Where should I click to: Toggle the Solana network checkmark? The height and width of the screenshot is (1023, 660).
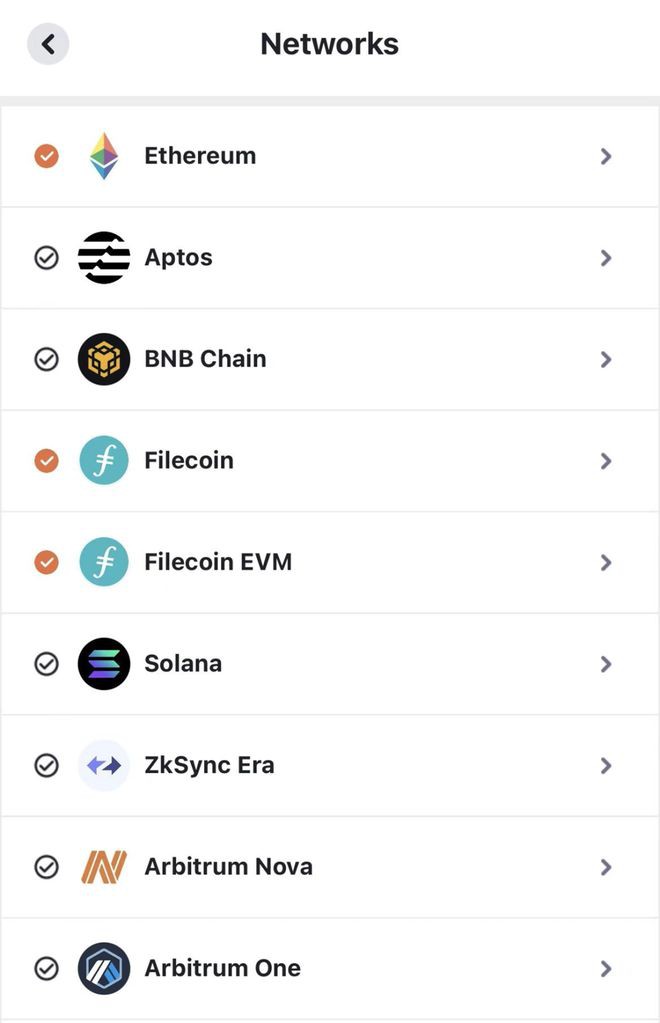[47, 664]
